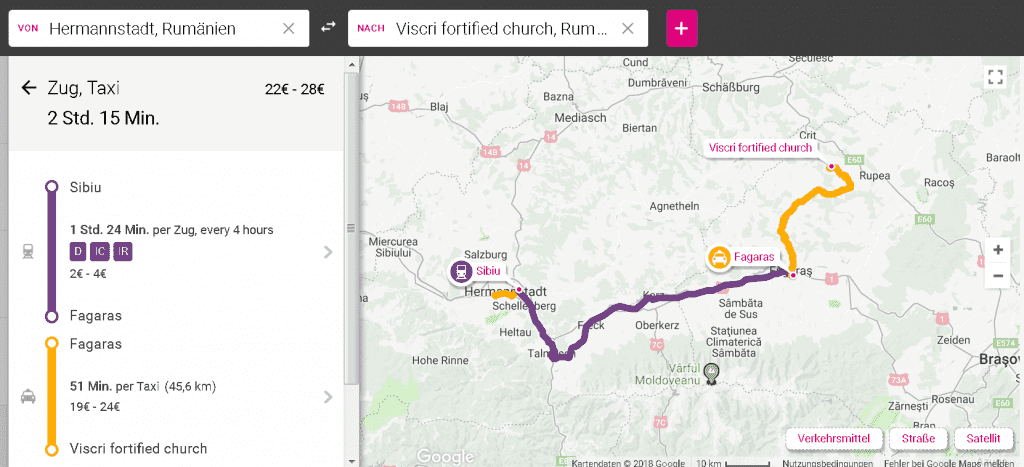Select the IC train type badge
This screenshot has height=467, width=1024.
(100, 251)
